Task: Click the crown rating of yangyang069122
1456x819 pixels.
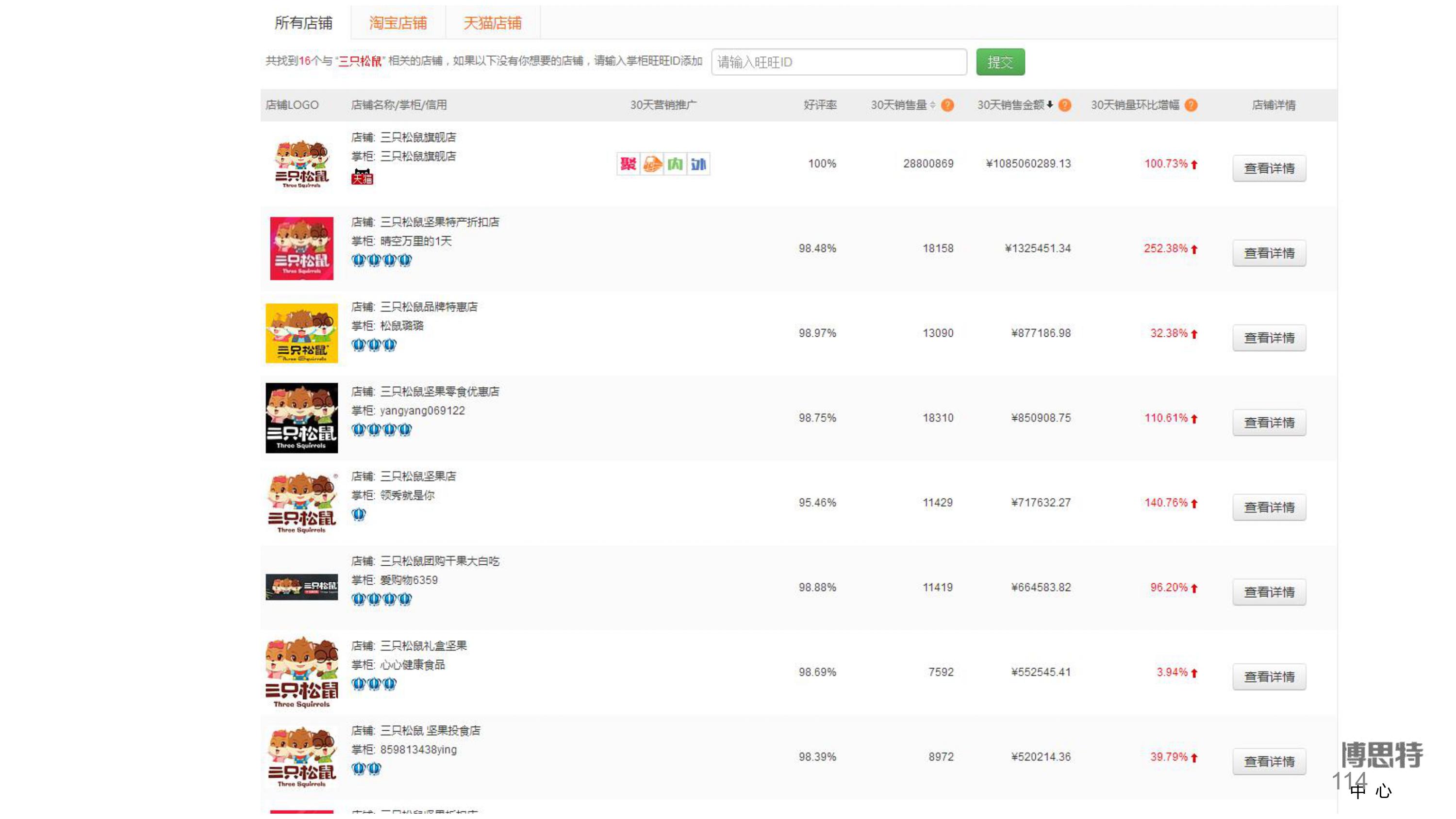Action: 381,429
